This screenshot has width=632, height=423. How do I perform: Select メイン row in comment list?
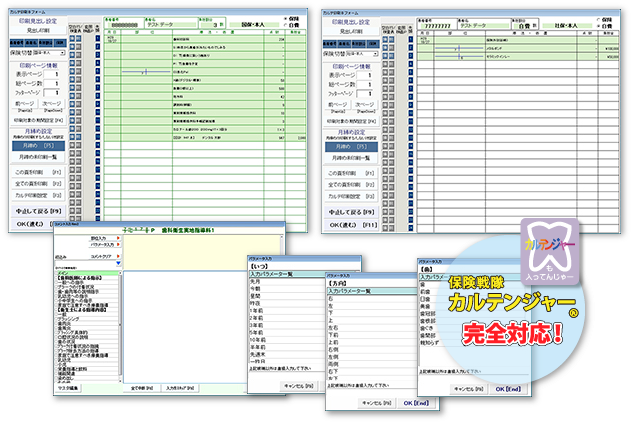87,273
